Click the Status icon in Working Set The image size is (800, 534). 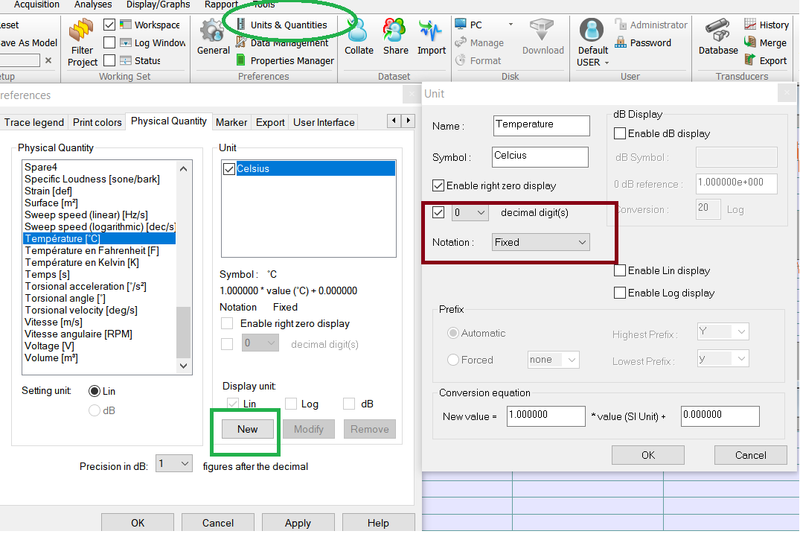(x=126, y=61)
